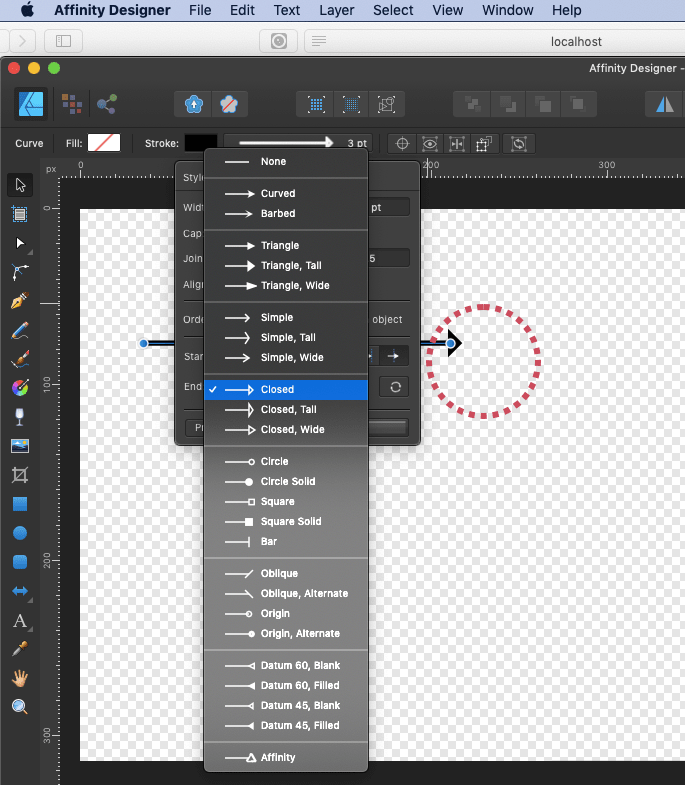Open the Stroke color swatch
685x785 pixels.
[x=200, y=144]
